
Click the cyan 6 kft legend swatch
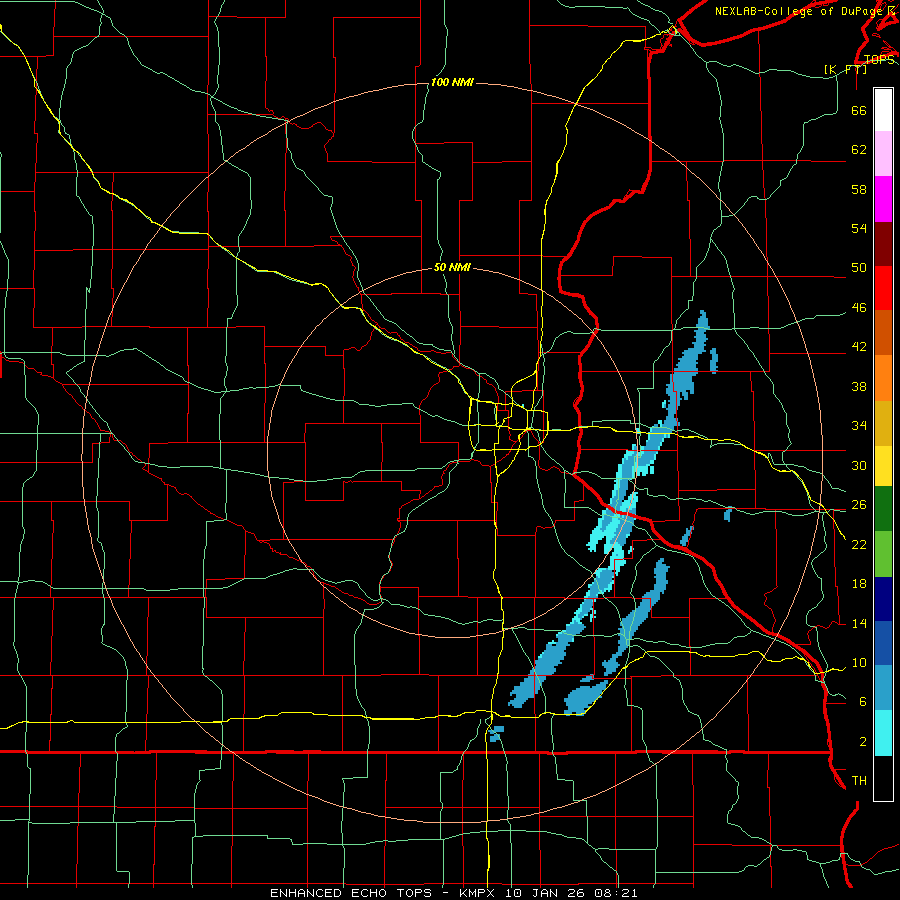883,733
